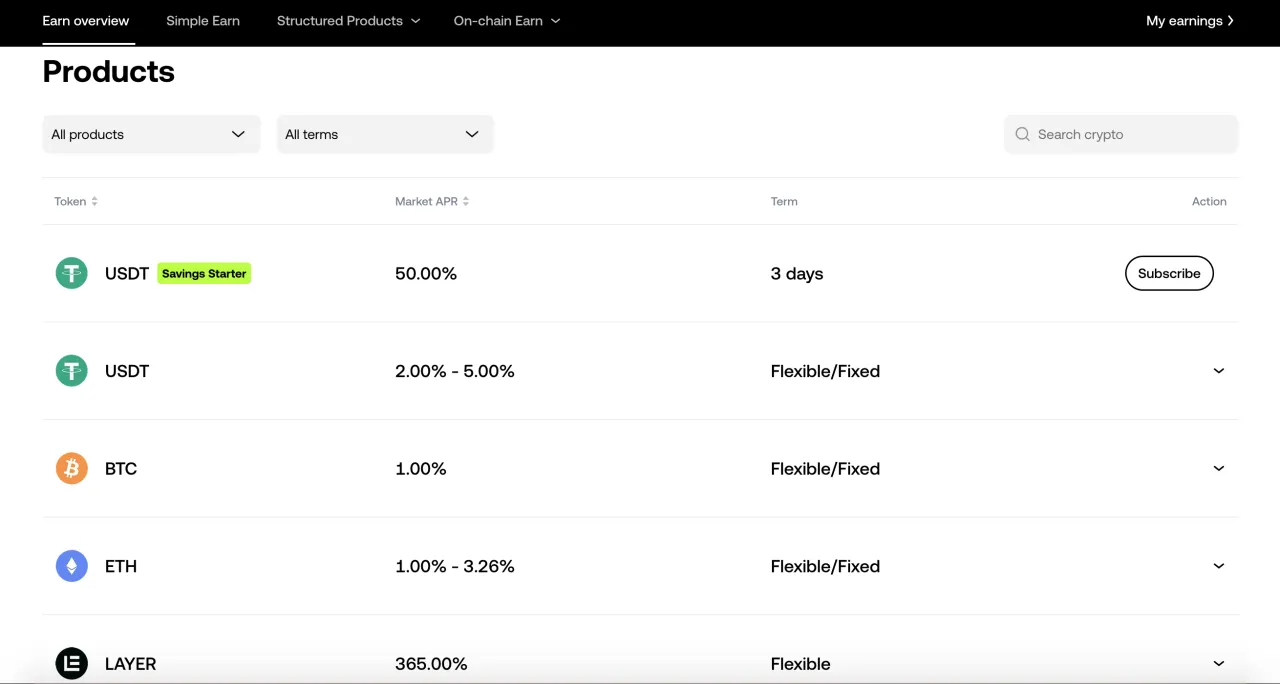The image size is (1280, 684).
Task: Click Flexible/Fixed term in BTC row
Action: pos(825,468)
